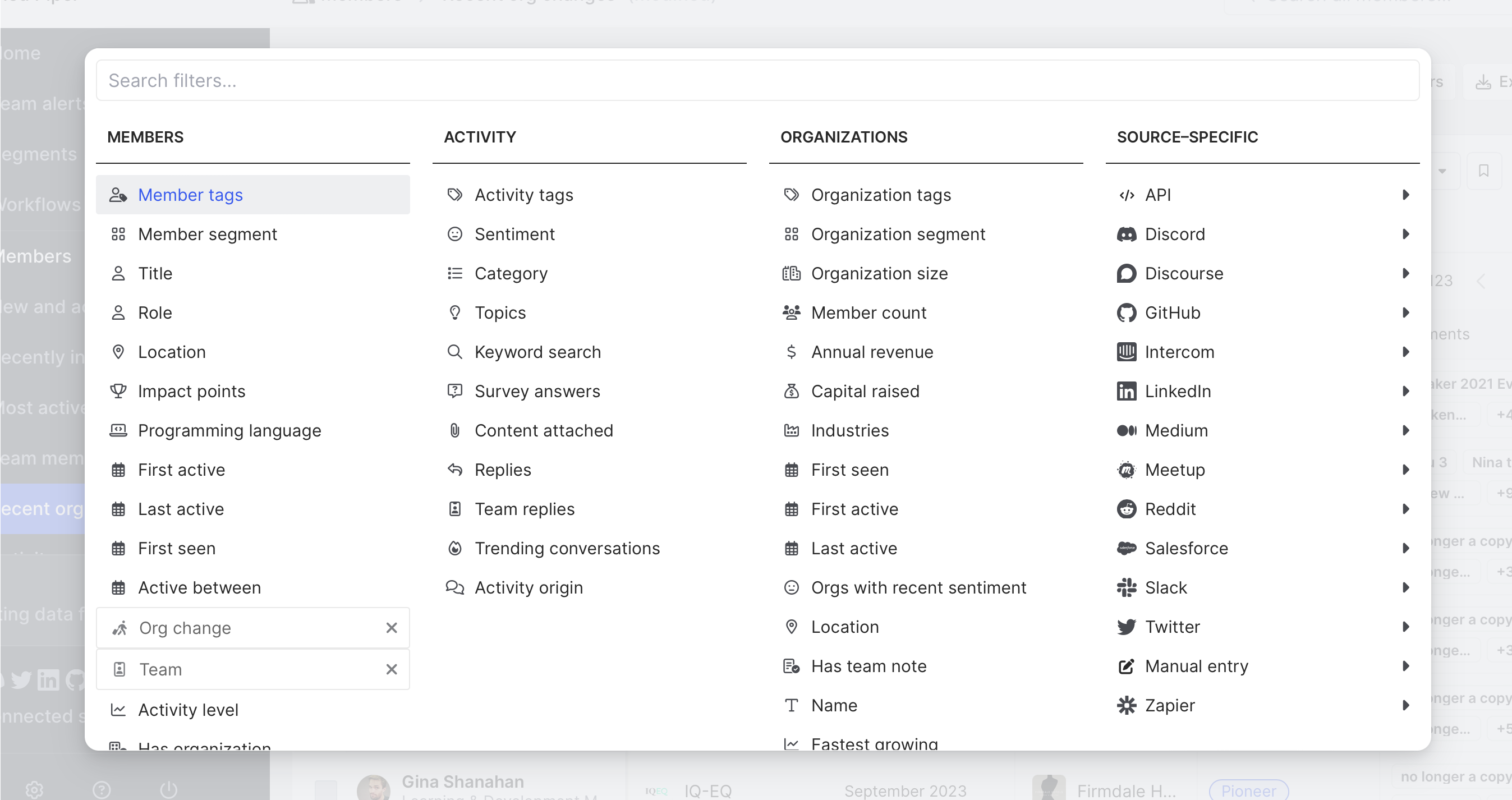
Task: Click the Capital raised money bag icon
Action: pos(791,392)
